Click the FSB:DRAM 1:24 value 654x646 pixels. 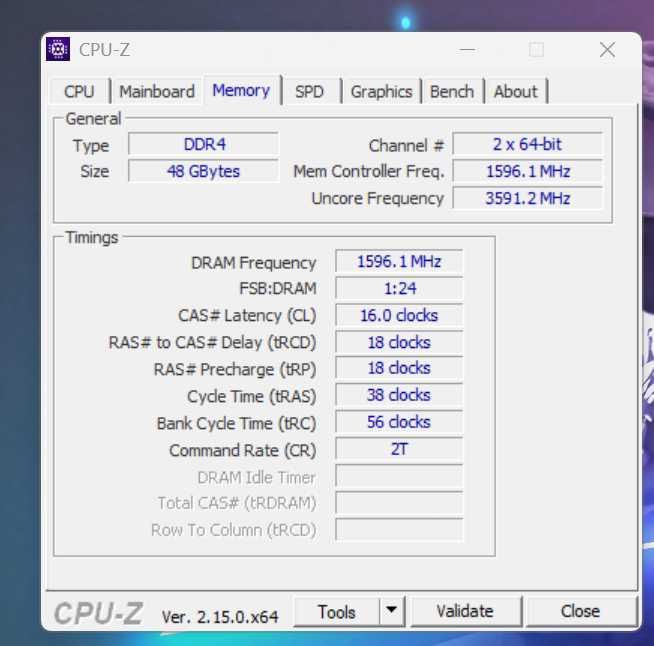[x=399, y=288]
